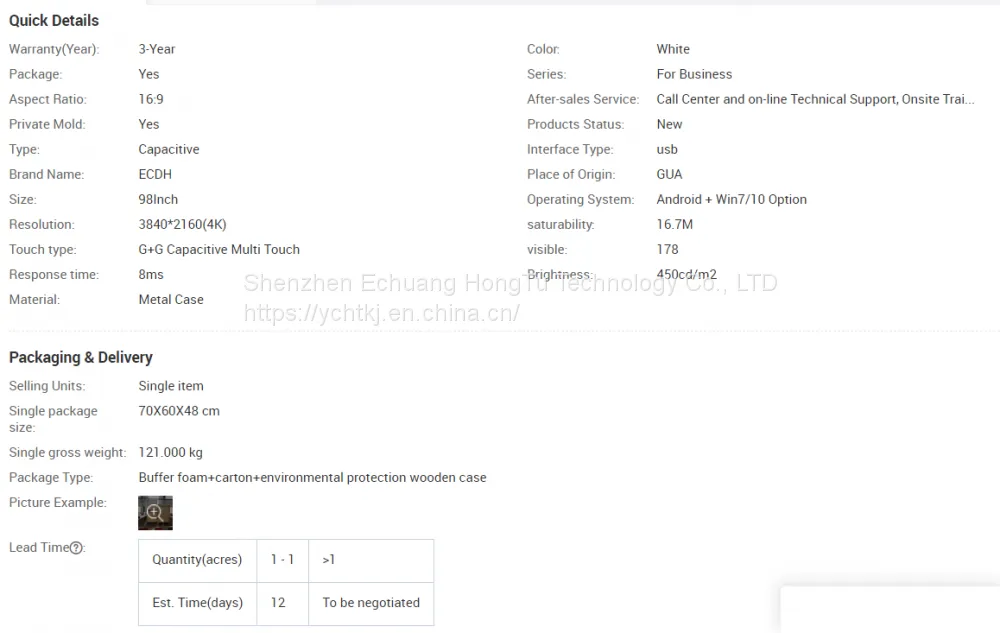Click the Est. Time(days) table cell

(198, 603)
